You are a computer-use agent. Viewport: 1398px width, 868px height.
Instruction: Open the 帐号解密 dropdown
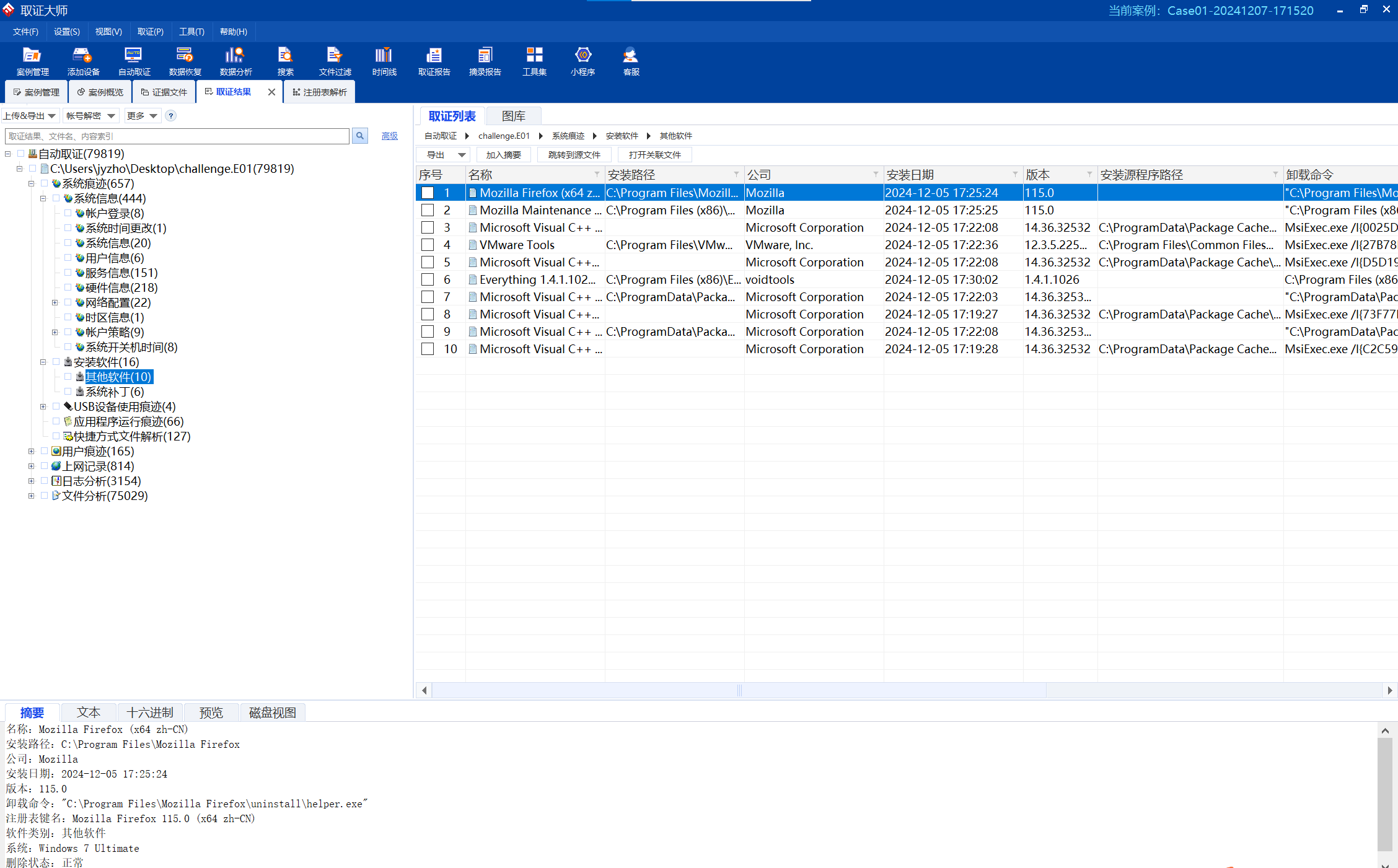pyautogui.click(x=91, y=116)
